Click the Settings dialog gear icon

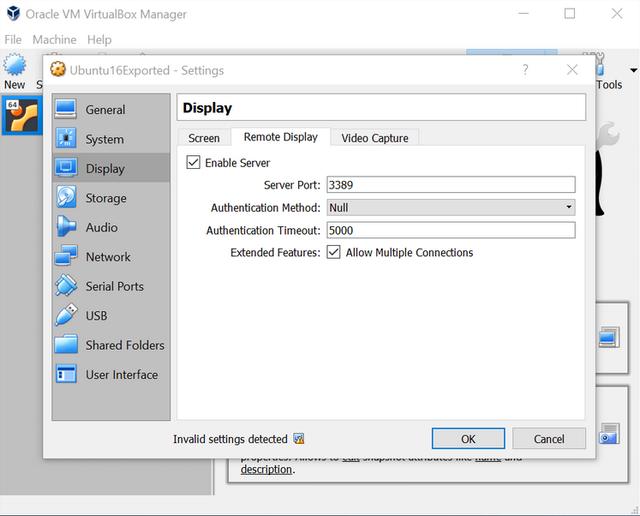pyautogui.click(x=58, y=70)
